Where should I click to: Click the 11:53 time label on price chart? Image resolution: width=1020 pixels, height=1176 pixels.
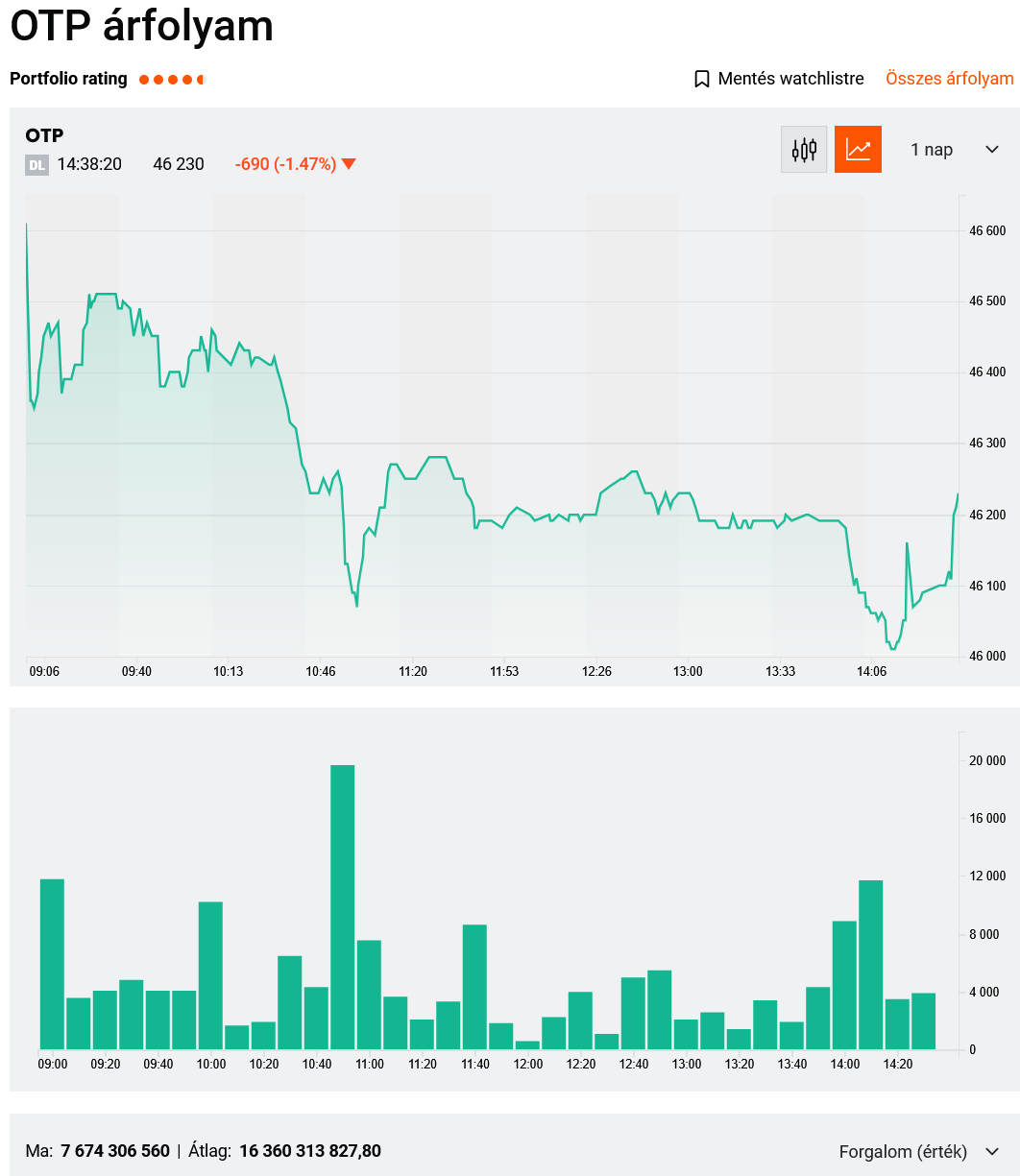click(504, 672)
